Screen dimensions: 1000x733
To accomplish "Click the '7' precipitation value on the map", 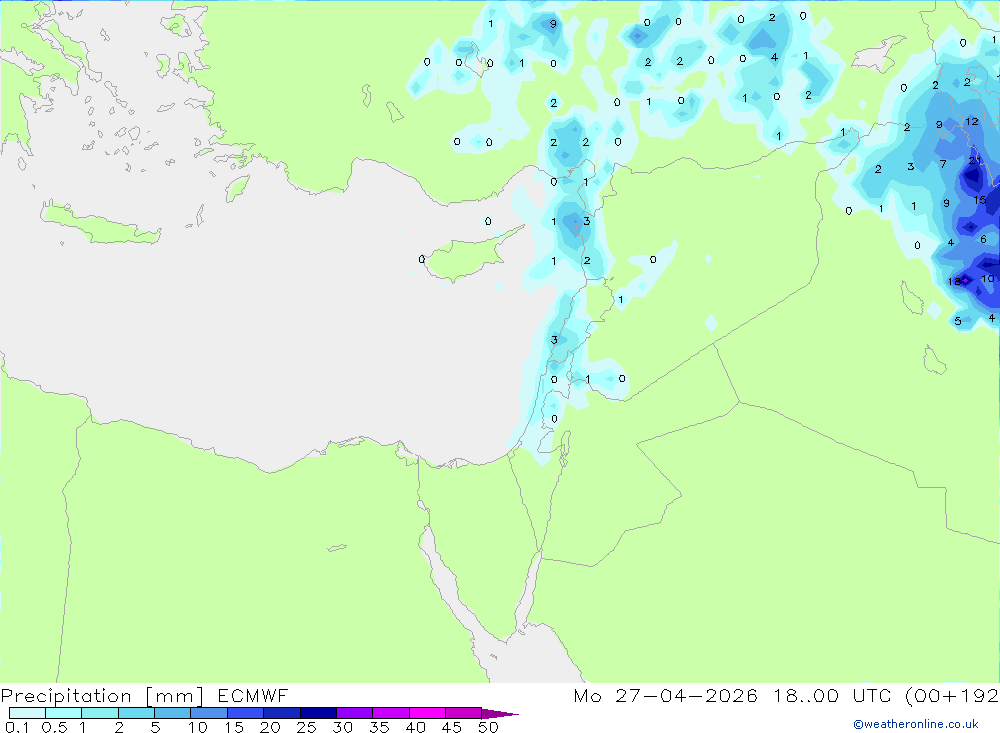I will 943,165.
